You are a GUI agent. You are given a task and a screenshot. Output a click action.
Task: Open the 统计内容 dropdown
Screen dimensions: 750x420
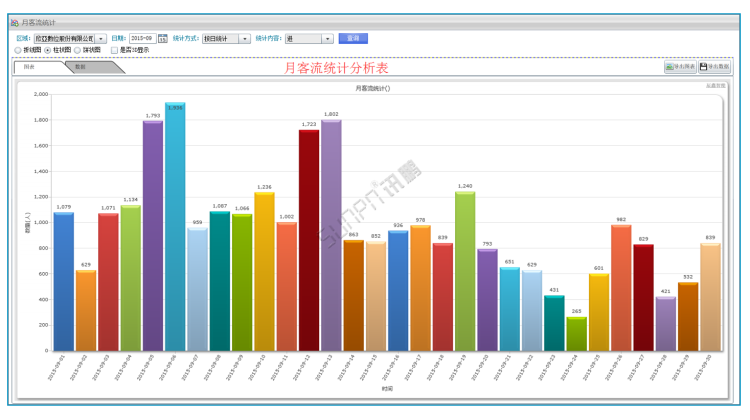328,39
